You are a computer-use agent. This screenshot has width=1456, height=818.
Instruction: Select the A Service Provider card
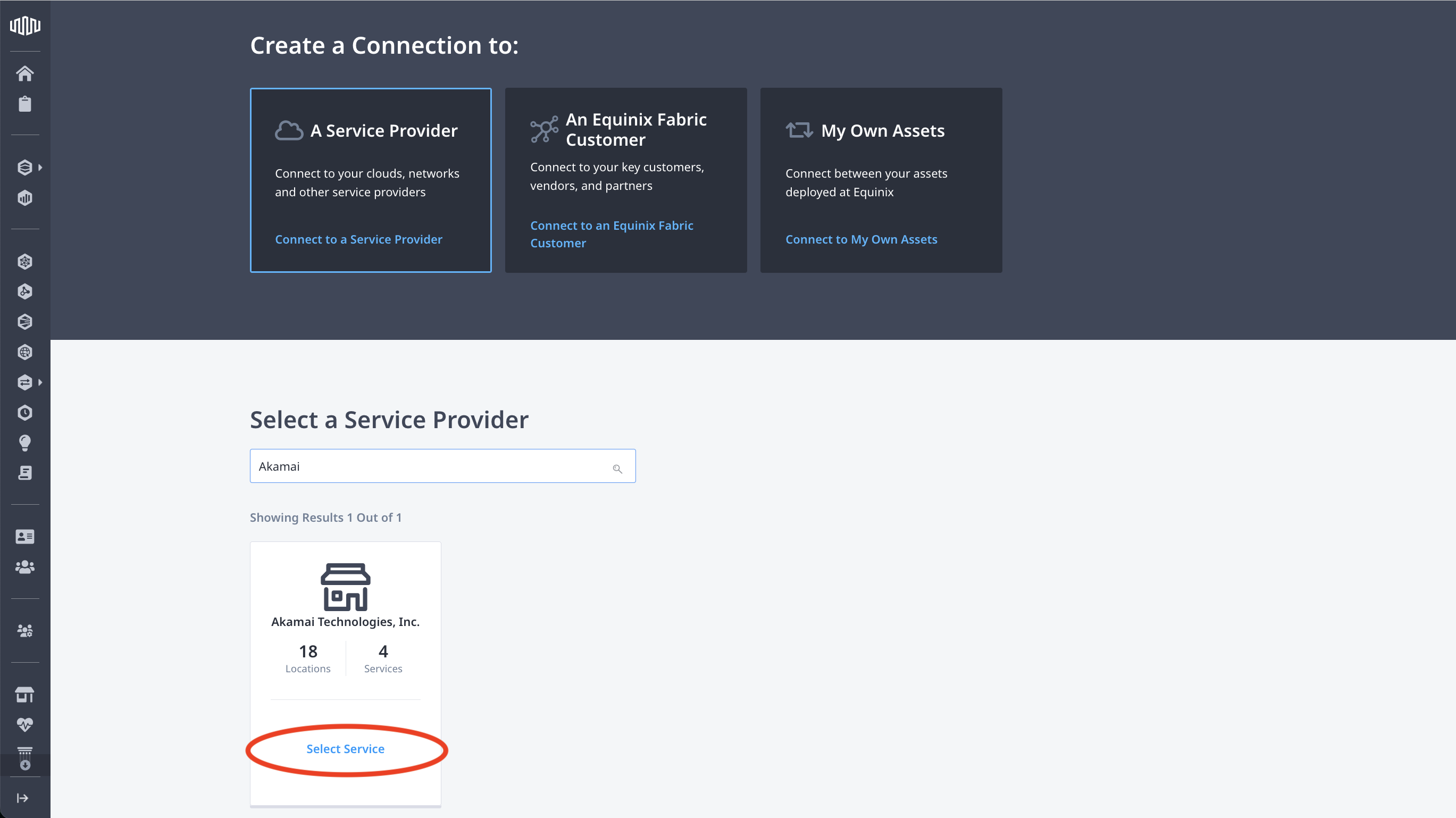[x=371, y=180]
